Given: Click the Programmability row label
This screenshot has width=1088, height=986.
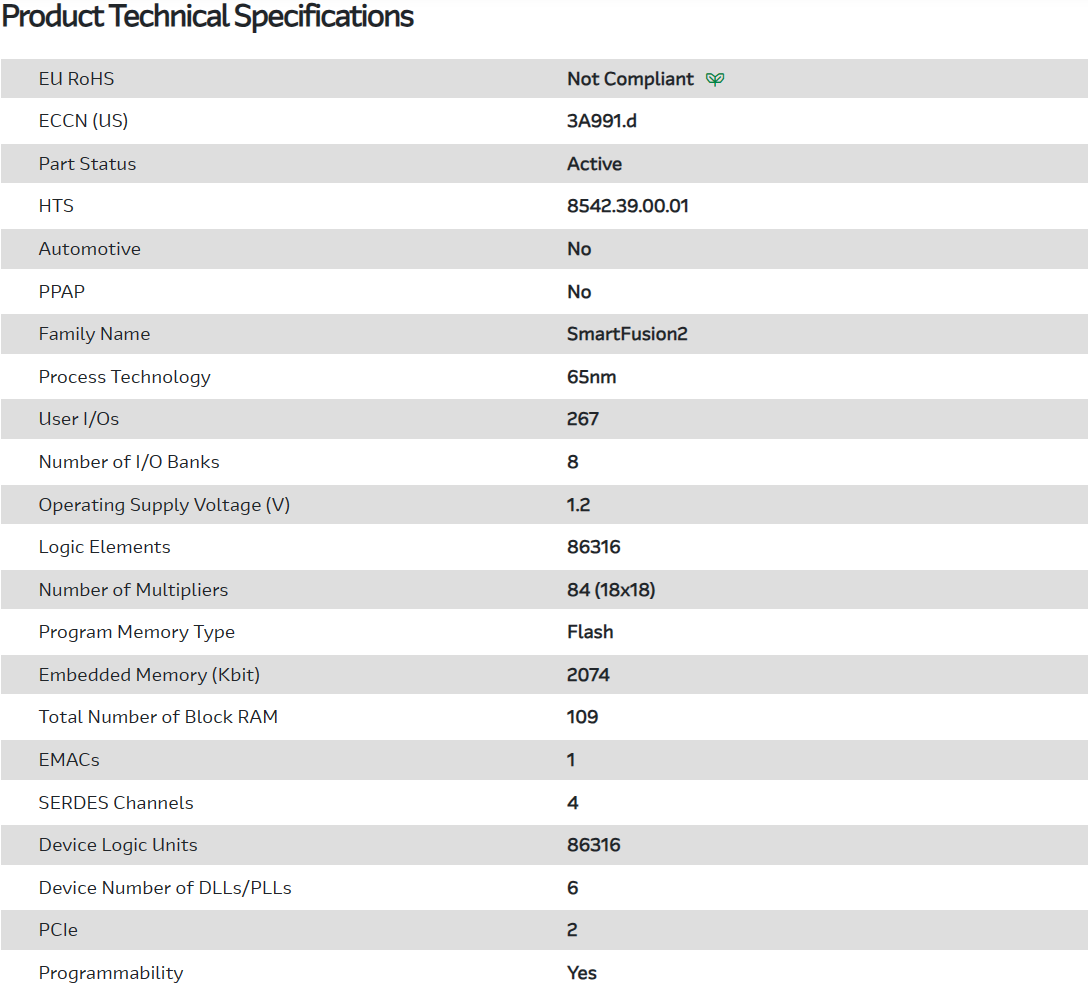Looking at the screenshot, I should [x=110, y=973].
